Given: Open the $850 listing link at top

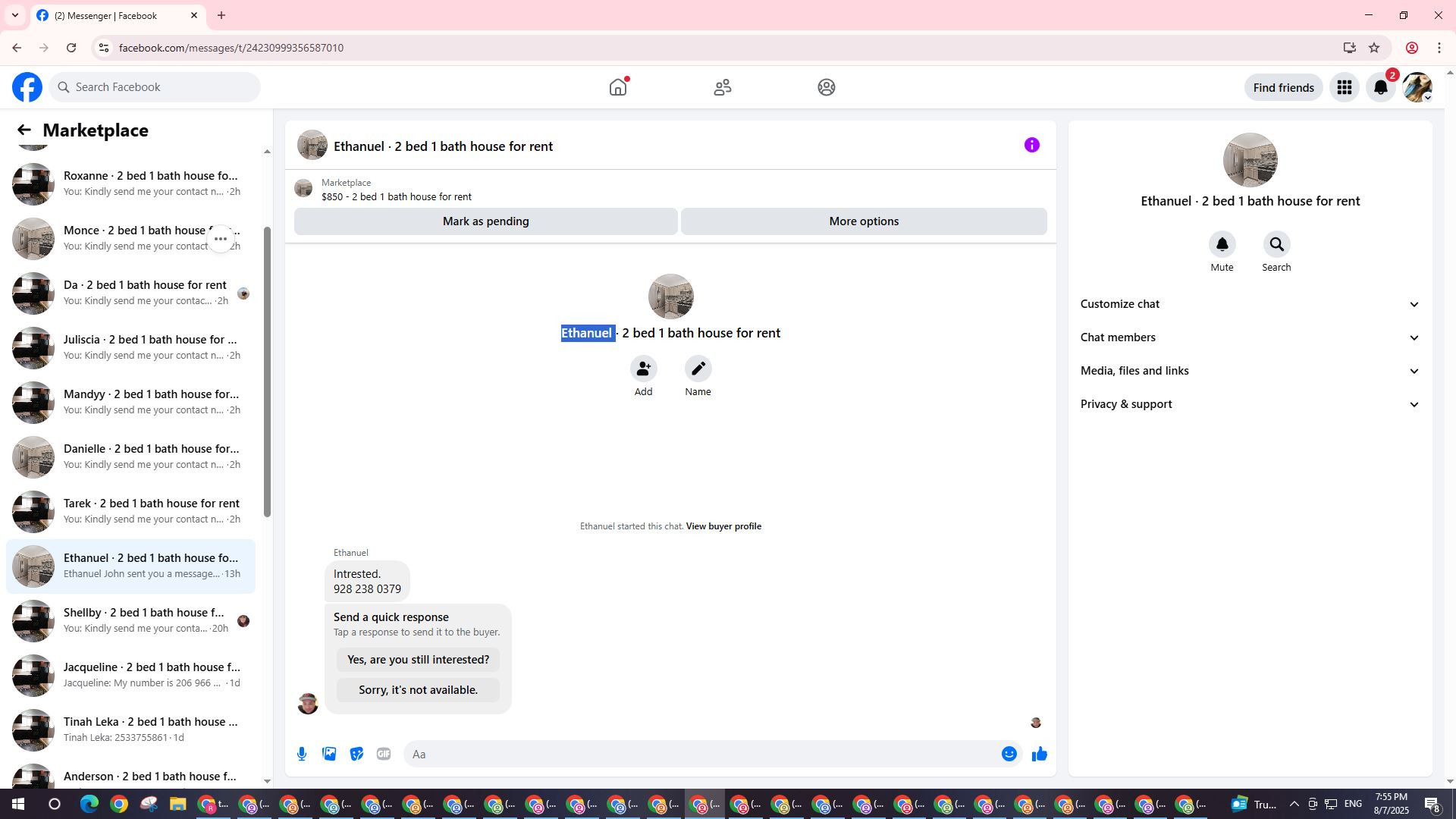Looking at the screenshot, I should click(x=396, y=196).
